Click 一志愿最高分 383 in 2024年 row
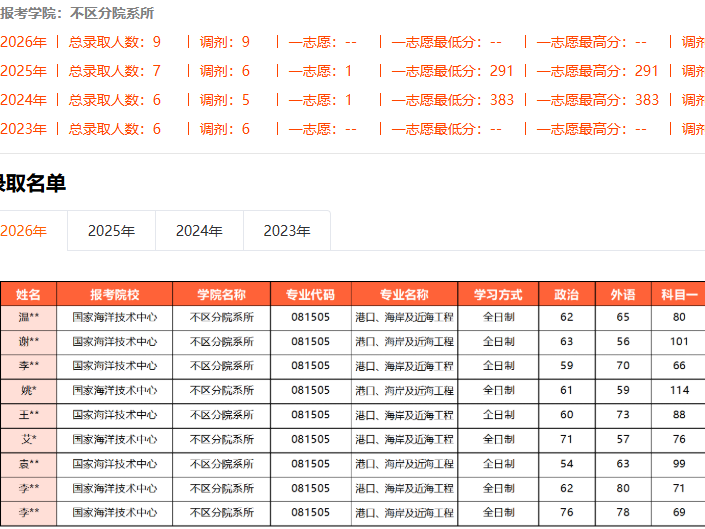This screenshot has height=529, width=705. point(598,100)
